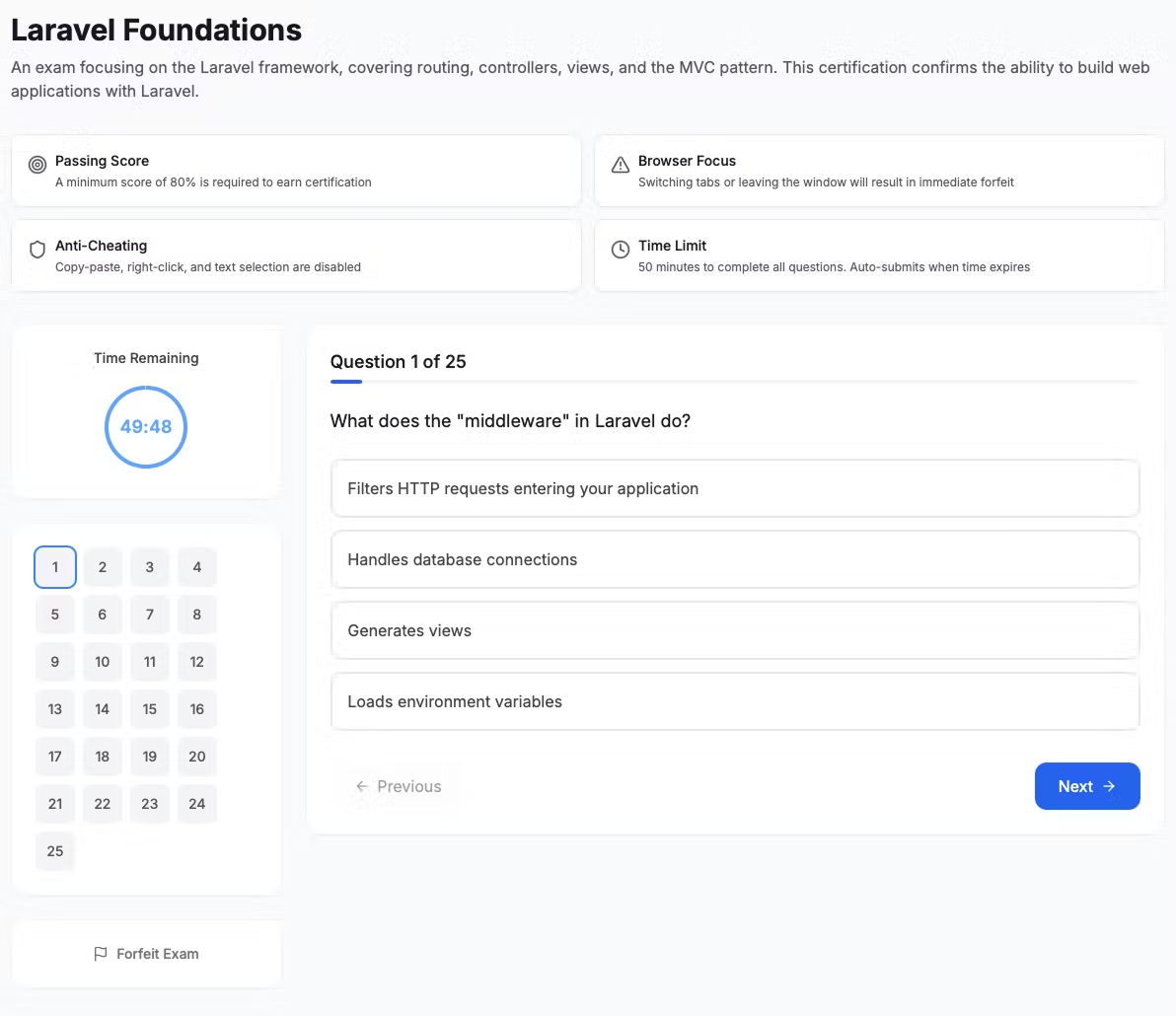The width and height of the screenshot is (1176, 1016).
Task: Select answer "Filters HTTP requests entering your application"
Action: point(735,488)
